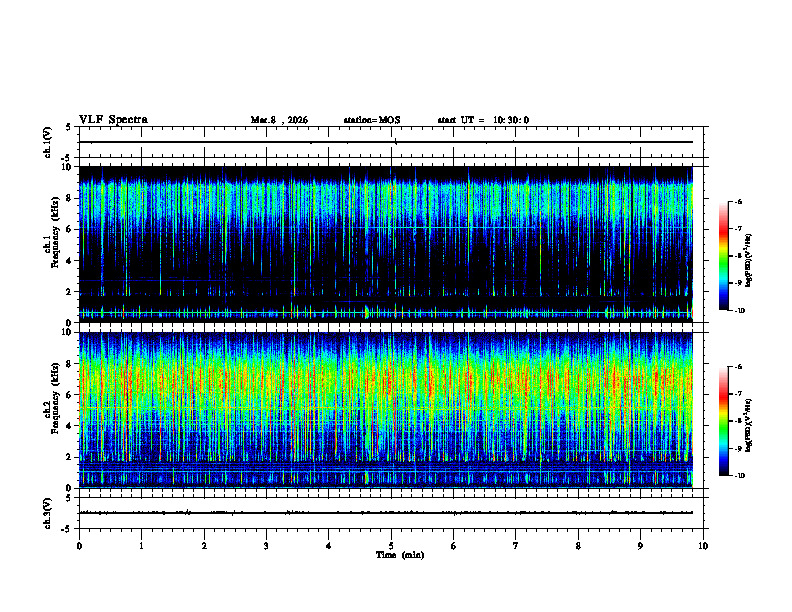
Task: Click the "10" kHz tick on ch.2 frequency axis
Action: 68,332
